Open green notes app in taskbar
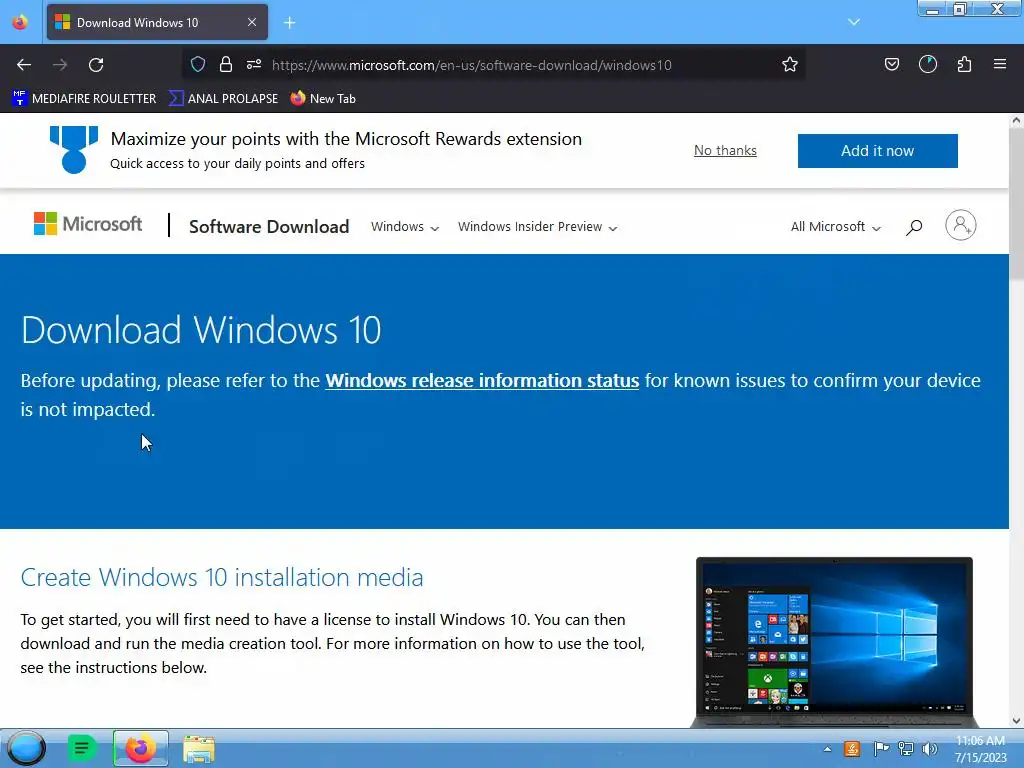1024x768 pixels. pos(82,748)
